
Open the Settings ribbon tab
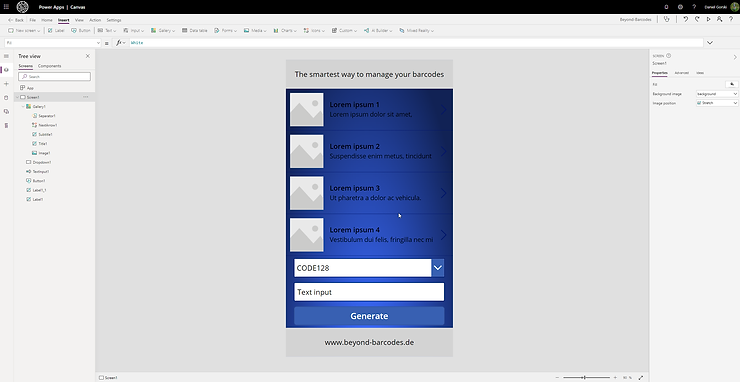tap(114, 20)
